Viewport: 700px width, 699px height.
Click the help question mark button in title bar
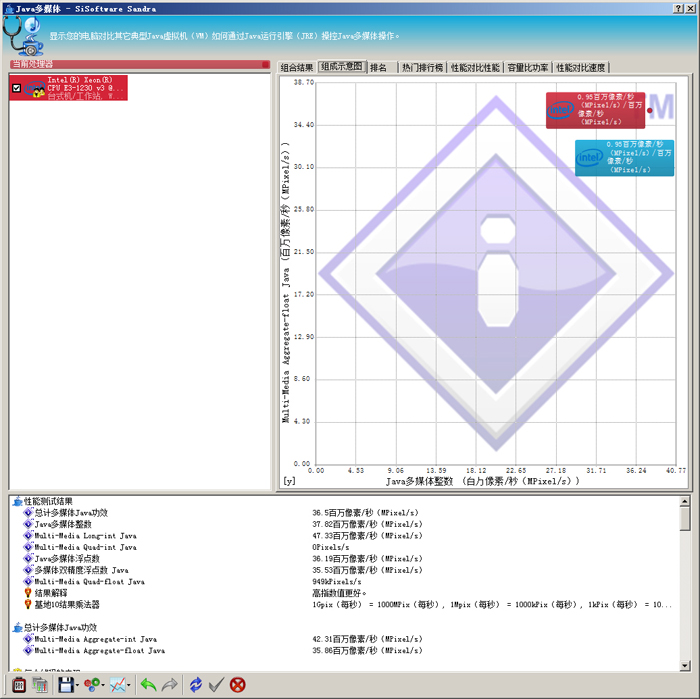[x=678, y=8]
